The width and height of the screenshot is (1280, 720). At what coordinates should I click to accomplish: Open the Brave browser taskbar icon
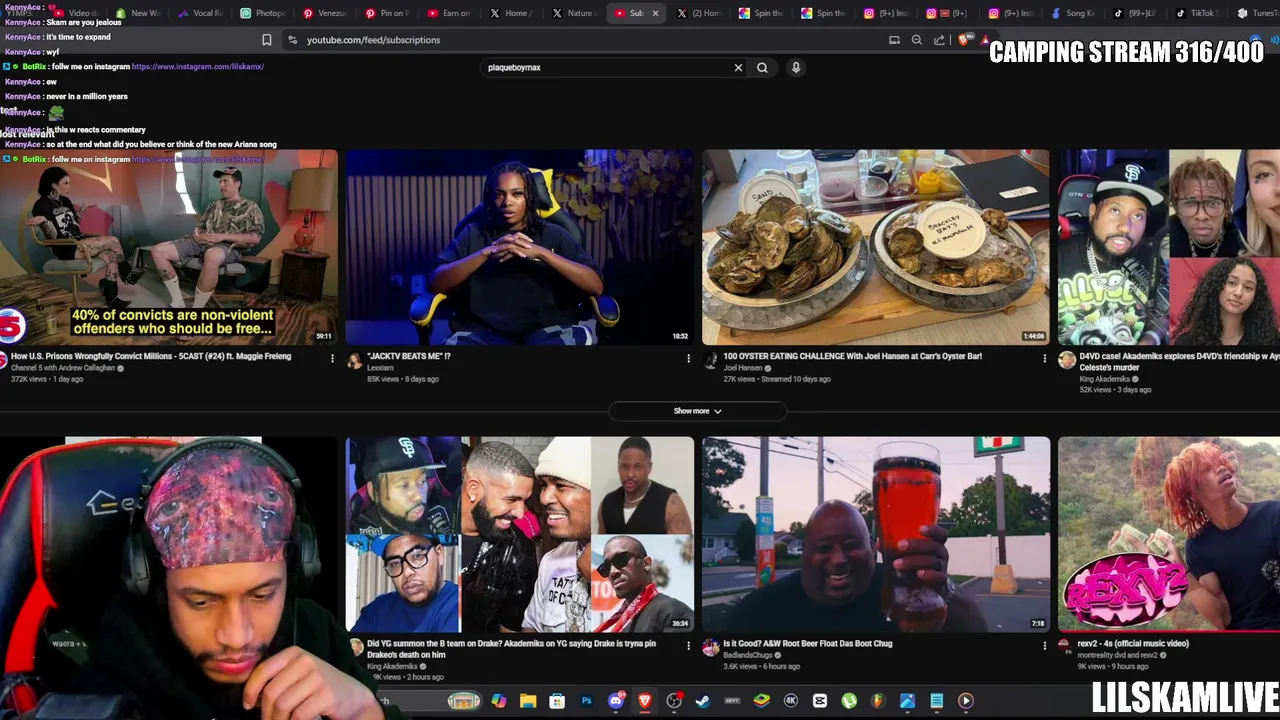[x=645, y=701]
